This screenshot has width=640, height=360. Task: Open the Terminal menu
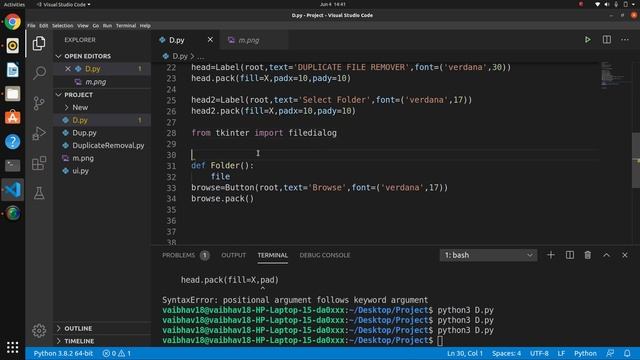(126, 25)
